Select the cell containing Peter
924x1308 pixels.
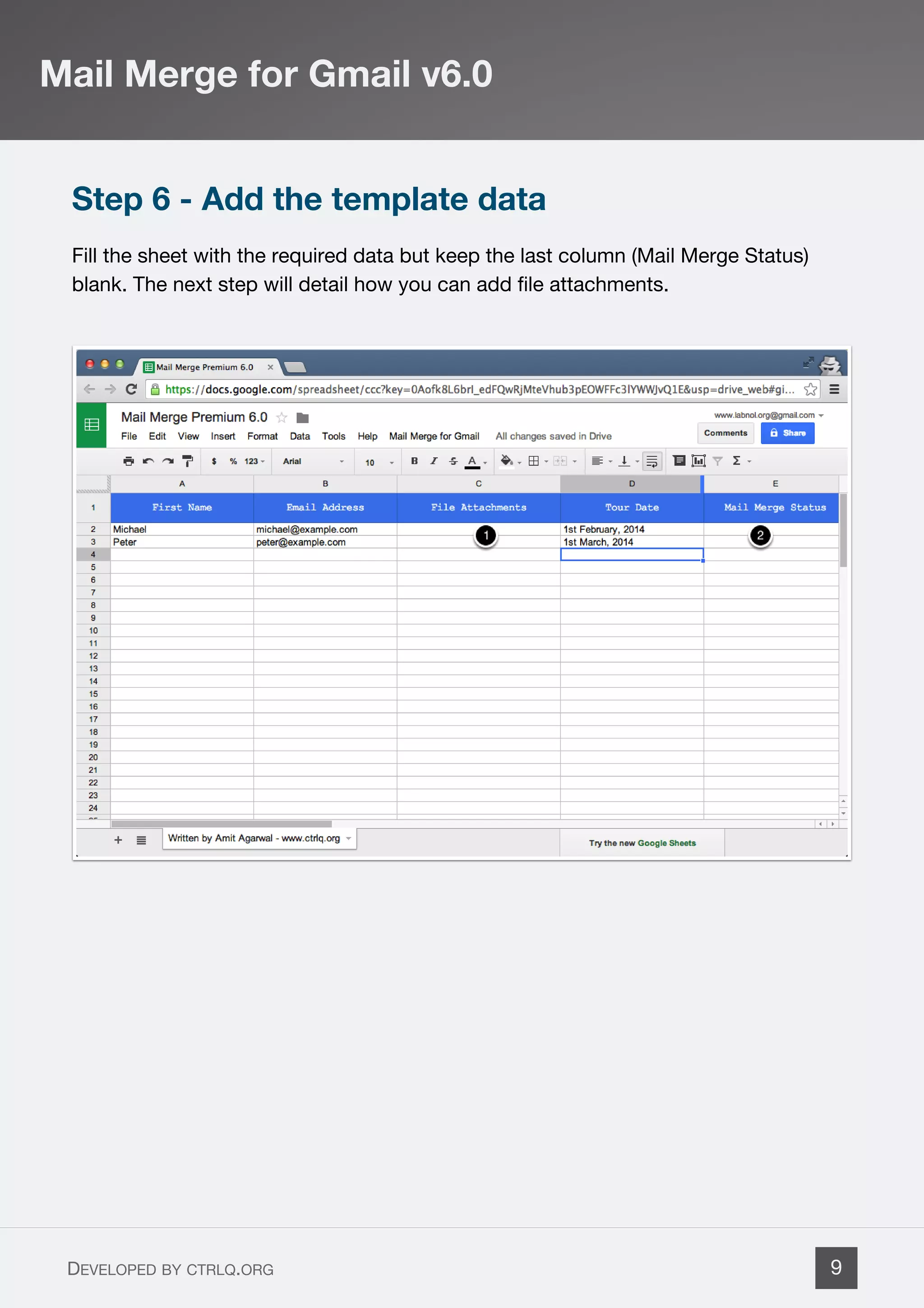click(182, 542)
